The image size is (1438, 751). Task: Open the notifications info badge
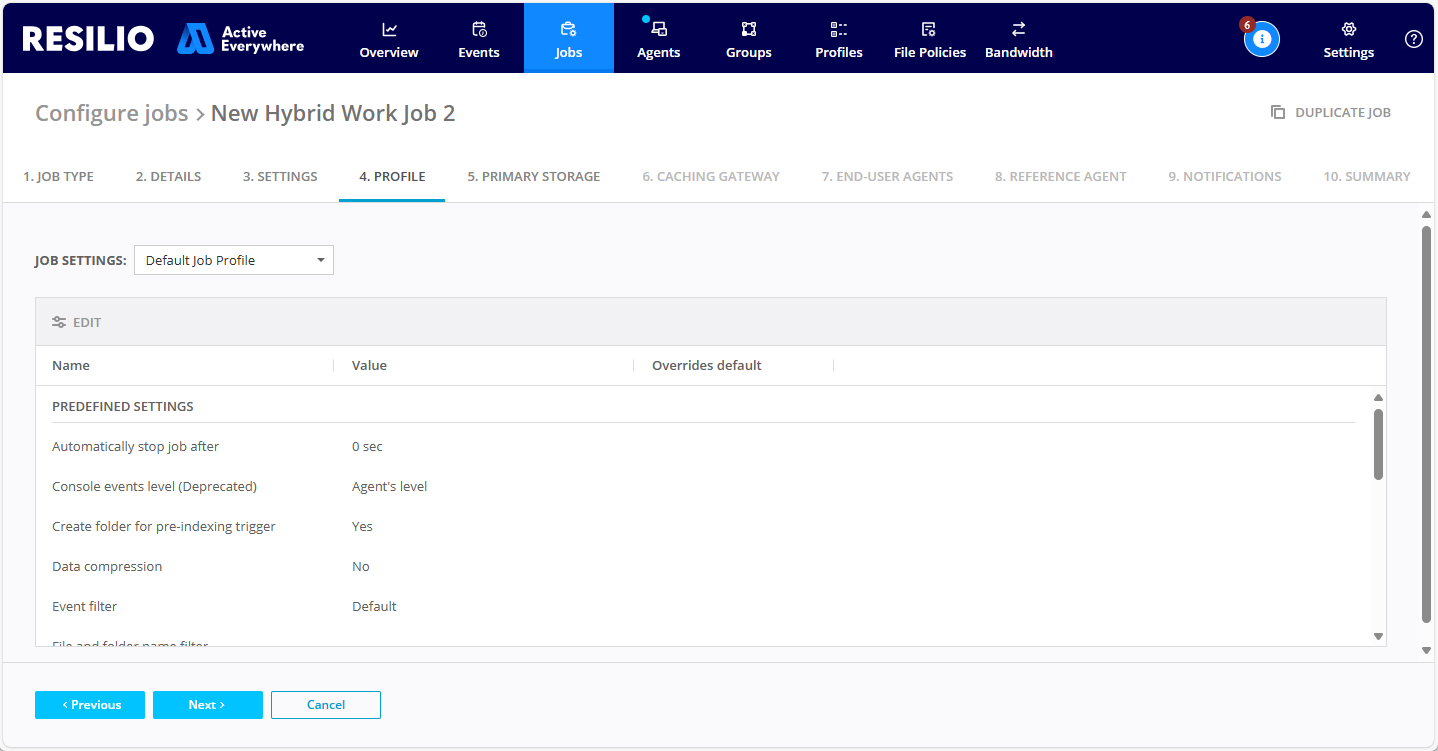click(x=1261, y=39)
